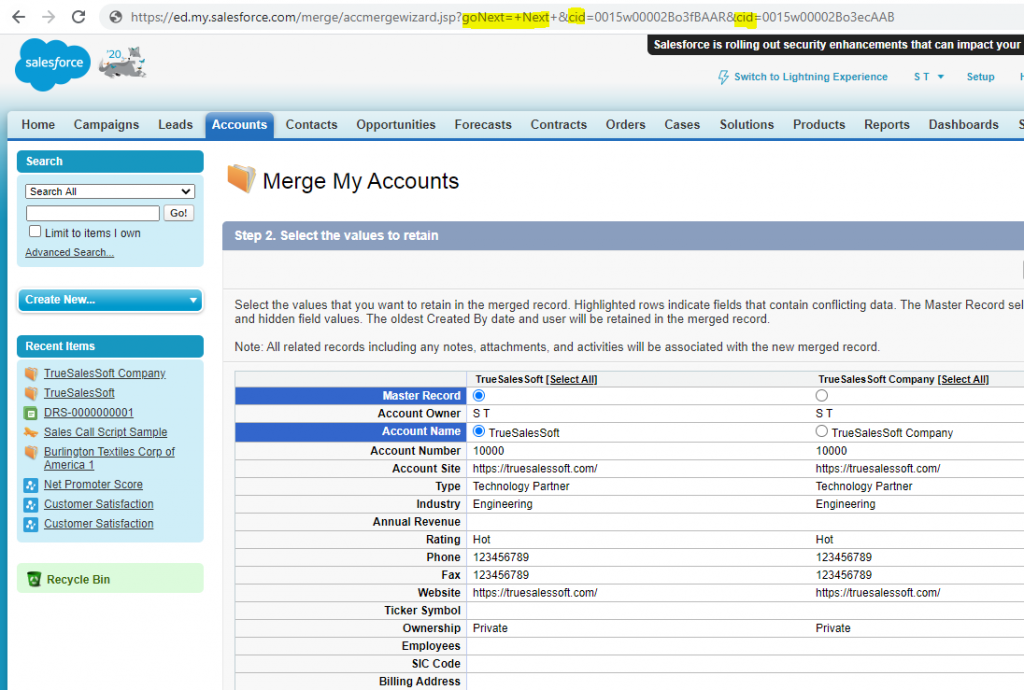Open the Solutions tab
Screen dimensions: 1024x690
click(746, 125)
